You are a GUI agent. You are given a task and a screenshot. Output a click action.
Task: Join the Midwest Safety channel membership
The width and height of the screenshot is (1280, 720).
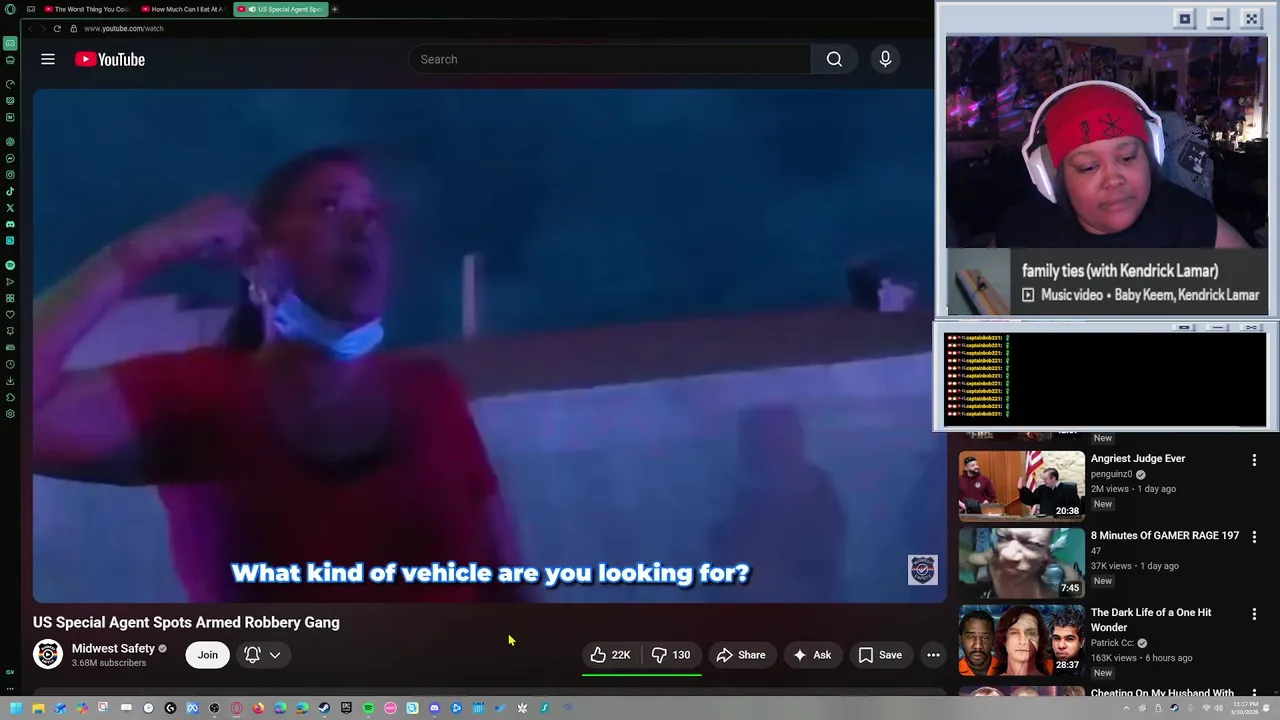(207, 655)
